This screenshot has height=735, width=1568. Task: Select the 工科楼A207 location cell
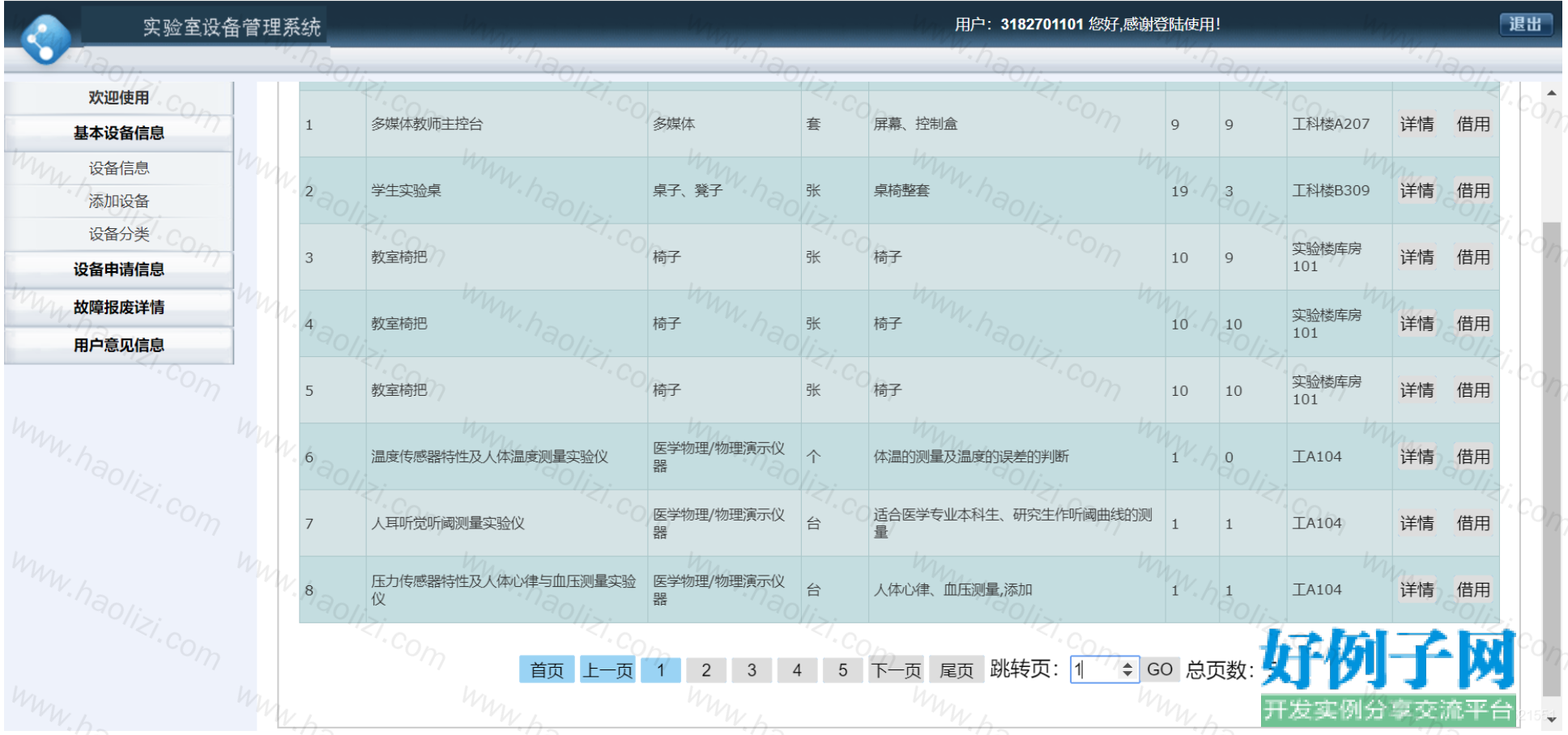(1340, 124)
